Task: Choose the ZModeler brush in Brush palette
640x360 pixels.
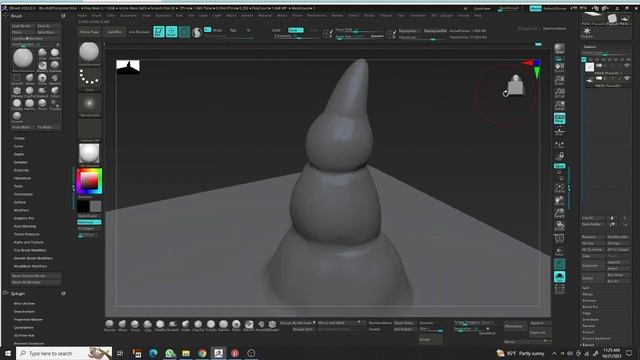Action: (x=17, y=91)
